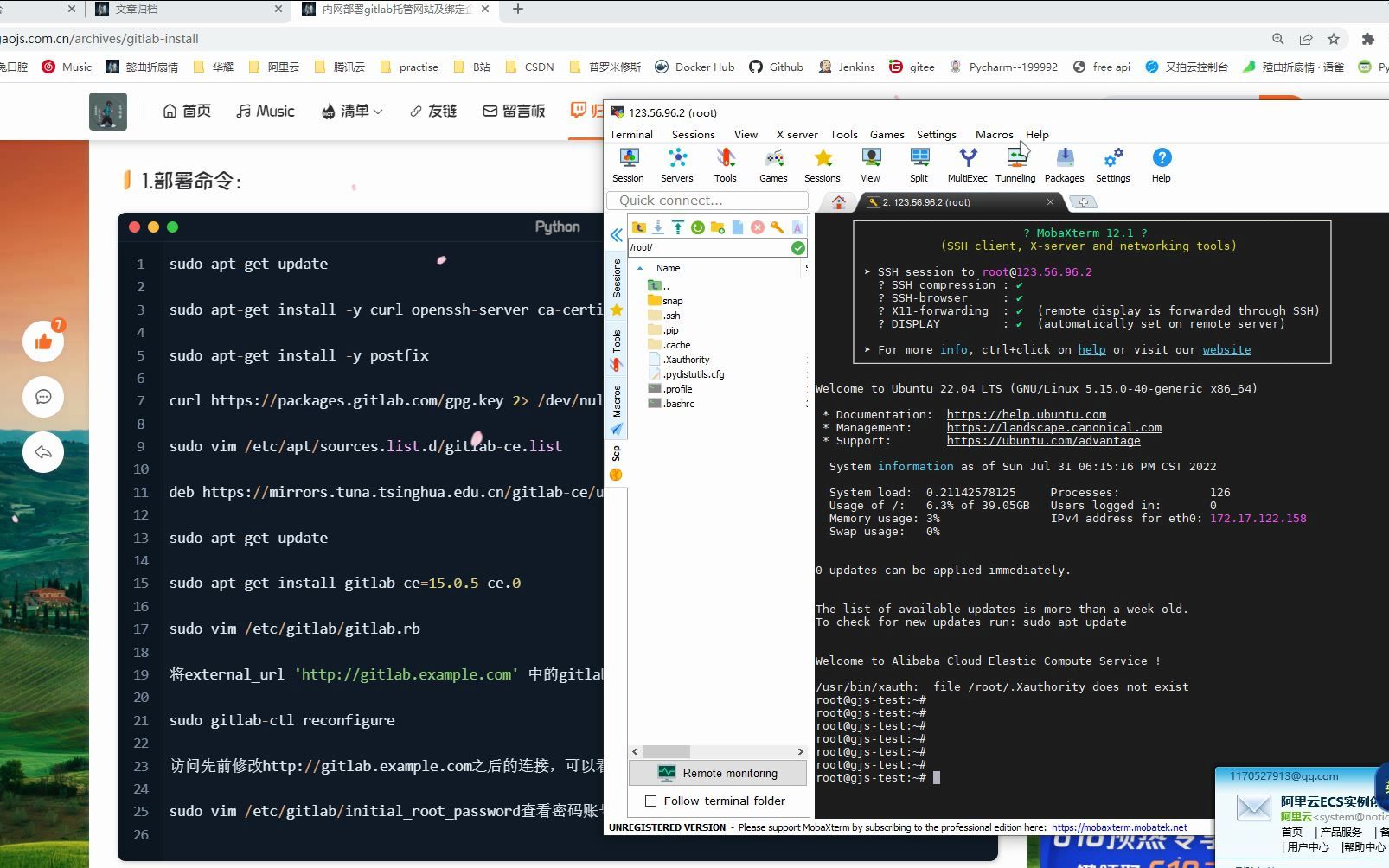Open the website link in terminal banner
The image size is (1389, 868).
(x=1226, y=350)
